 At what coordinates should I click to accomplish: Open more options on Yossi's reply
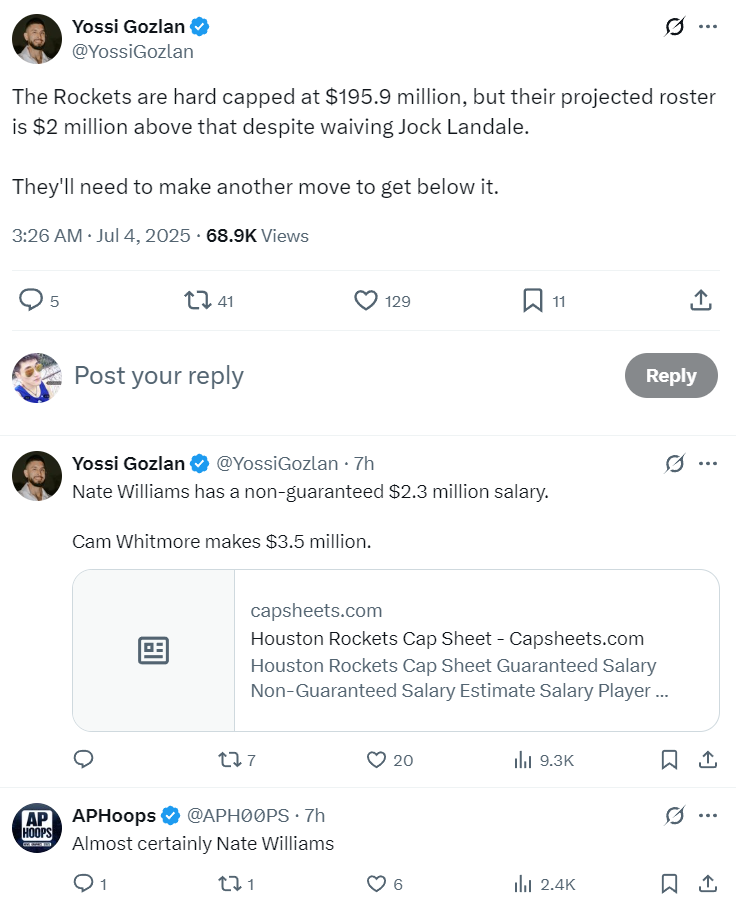(708, 464)
